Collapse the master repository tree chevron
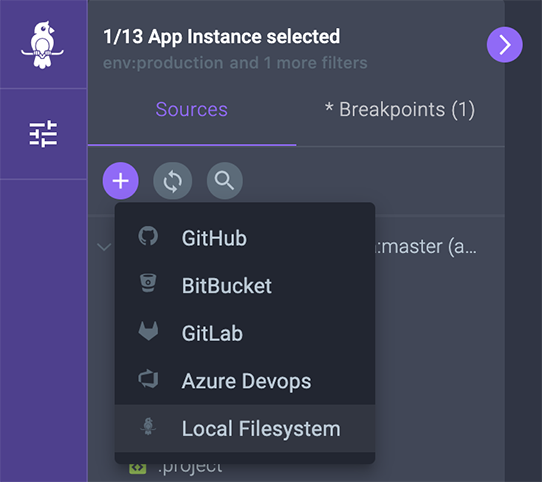The image size is (542, 482). click(x=104, y=247)
